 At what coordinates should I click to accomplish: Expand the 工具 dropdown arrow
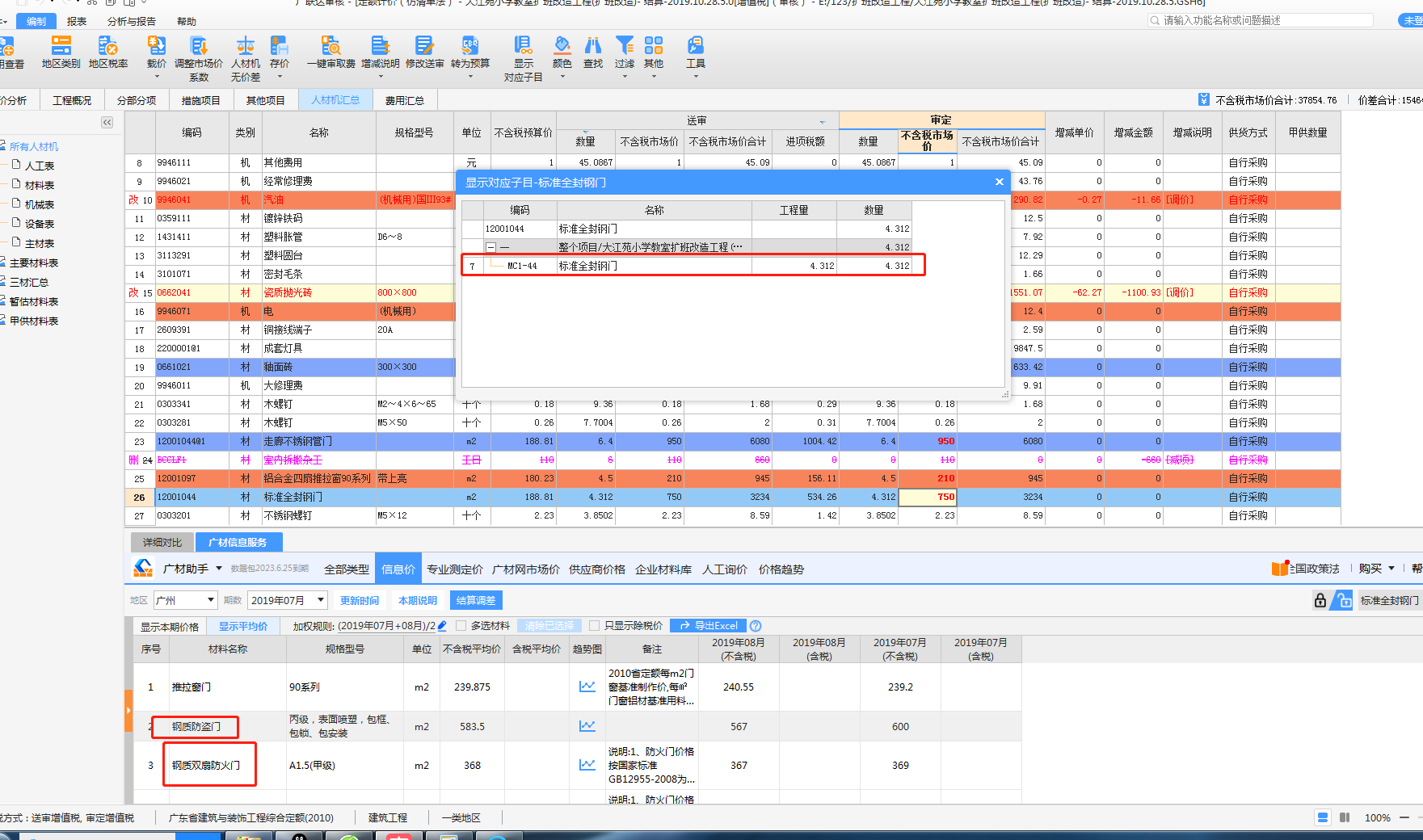(x=696, y=76)
